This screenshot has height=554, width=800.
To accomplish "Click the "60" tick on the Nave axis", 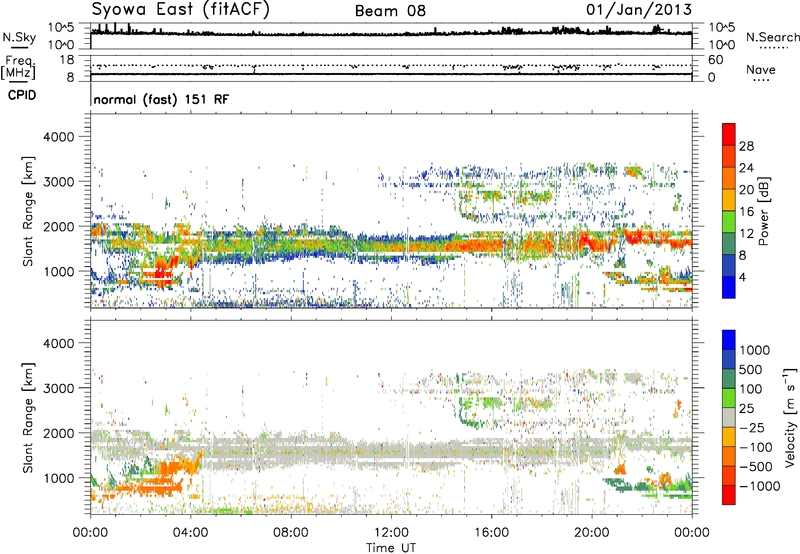I will pyautogui.click(x=715, y=60).
